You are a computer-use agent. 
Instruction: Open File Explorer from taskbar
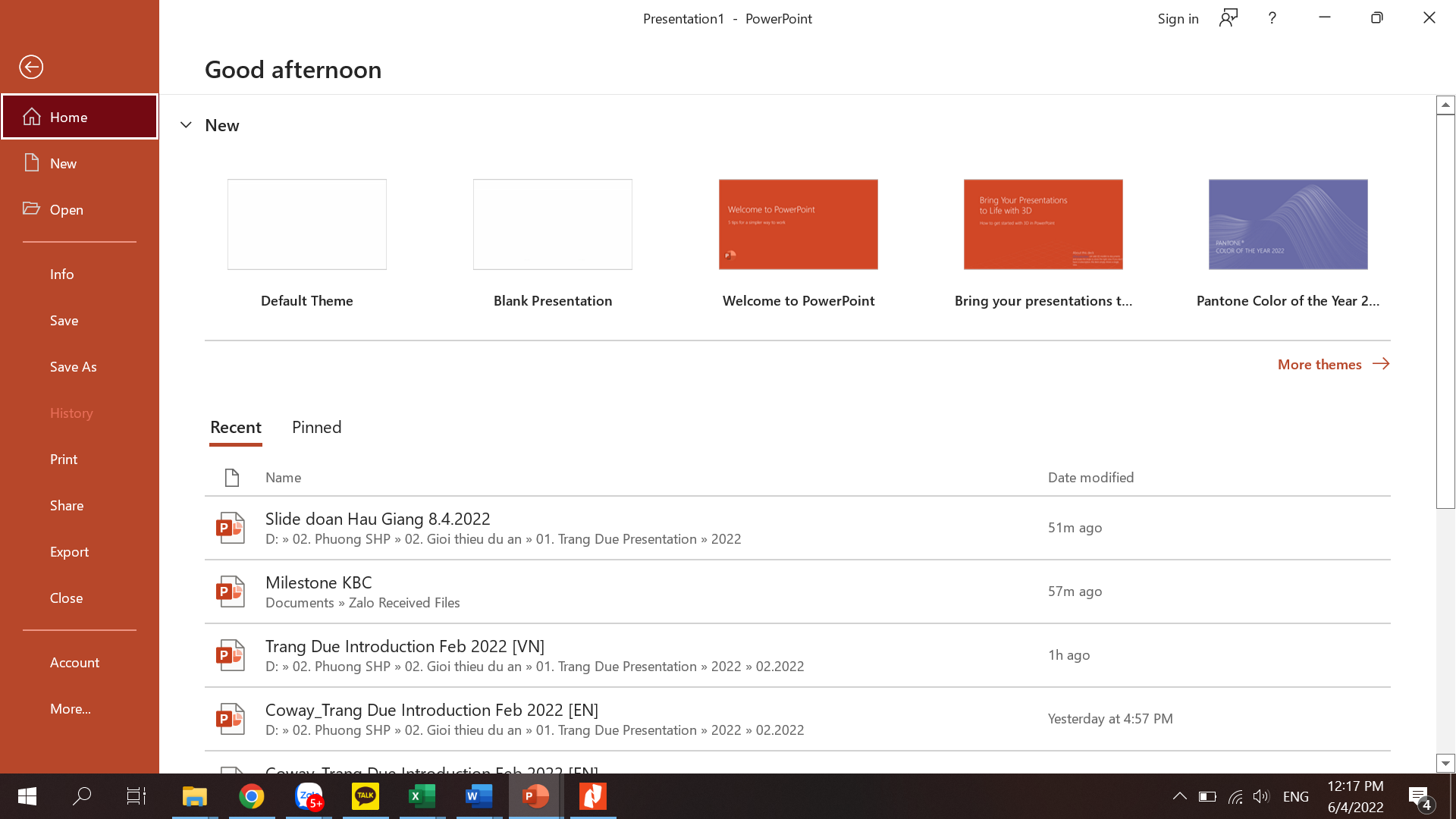pos(195,796)
